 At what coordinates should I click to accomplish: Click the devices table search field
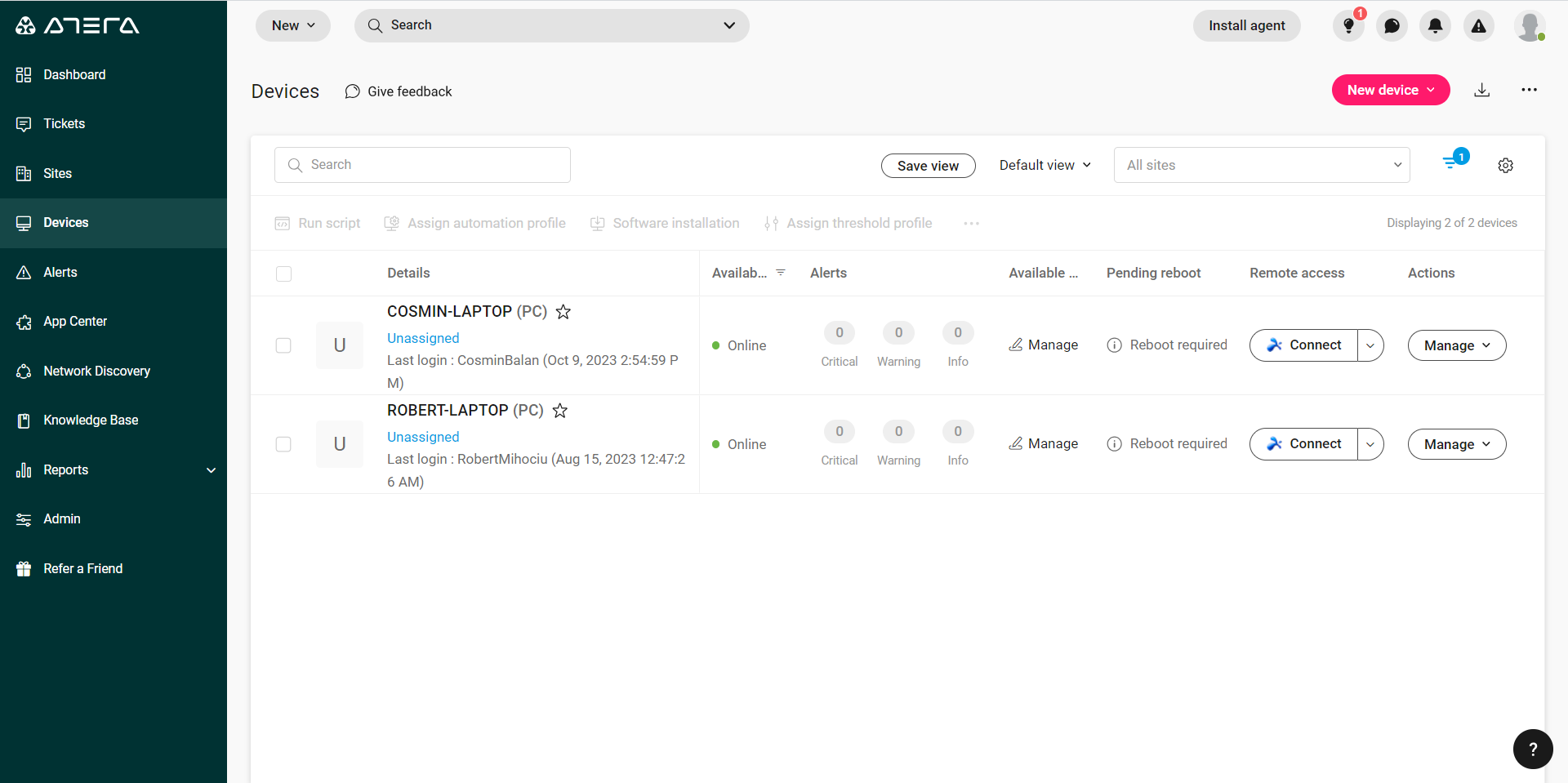[x=422, y=165]
